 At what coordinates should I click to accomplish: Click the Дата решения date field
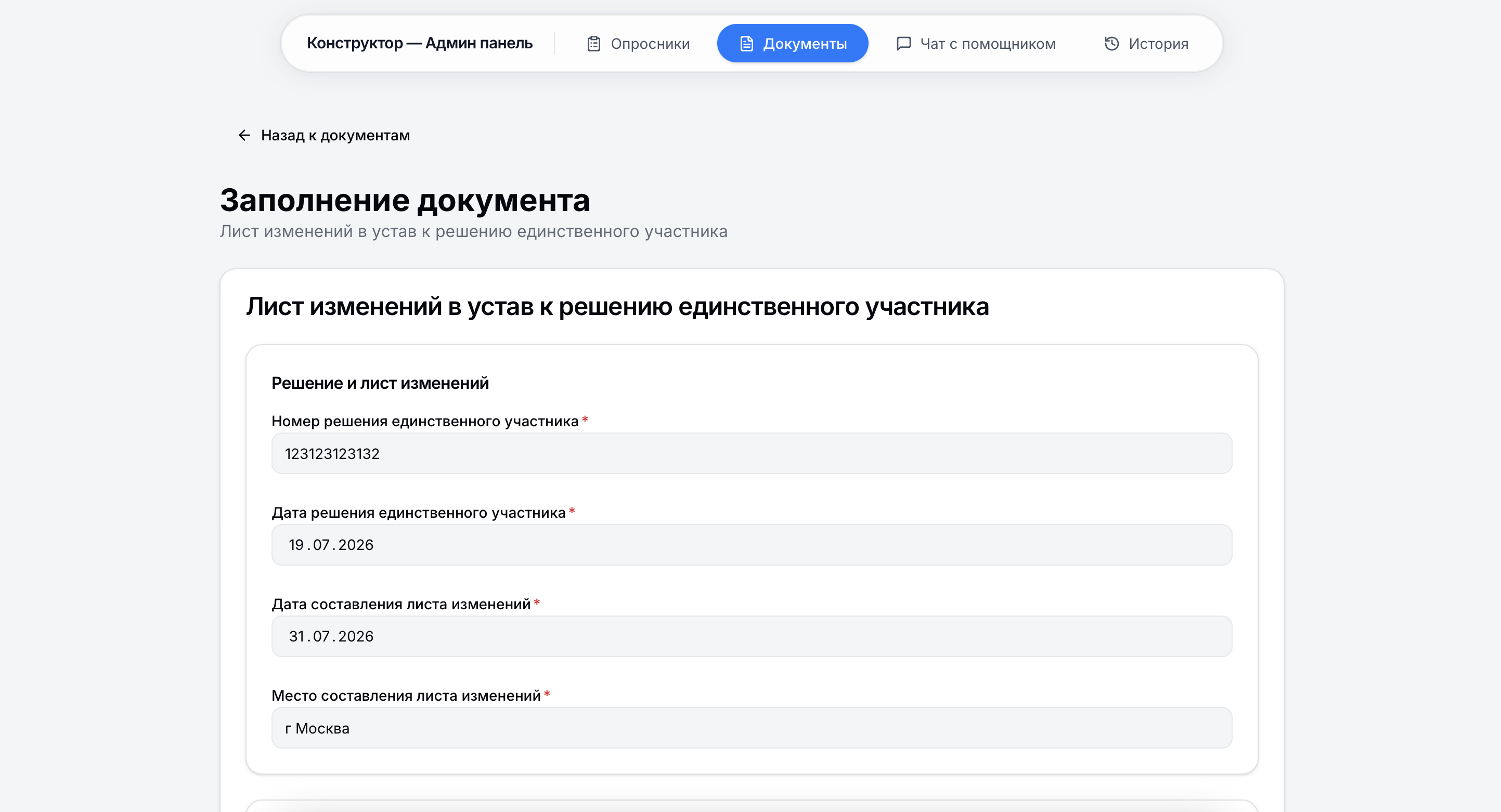click(752, 545)
